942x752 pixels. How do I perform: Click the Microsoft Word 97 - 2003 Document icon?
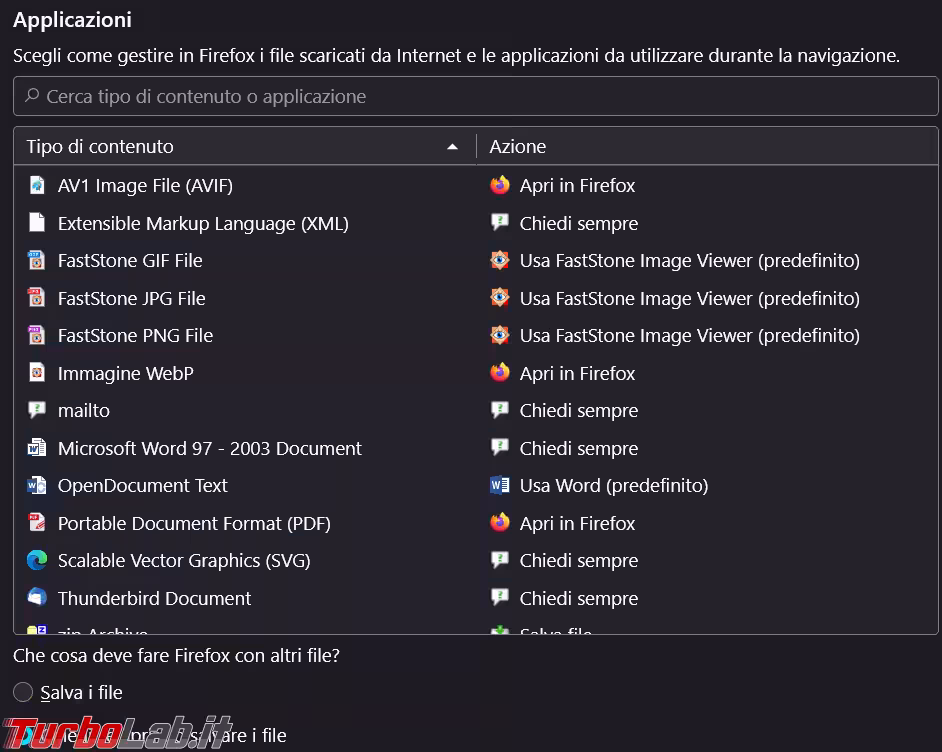[x=37, y=448]
